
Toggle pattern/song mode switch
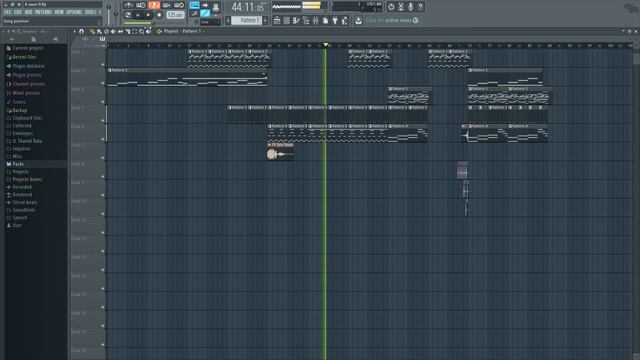coord(127,15)
